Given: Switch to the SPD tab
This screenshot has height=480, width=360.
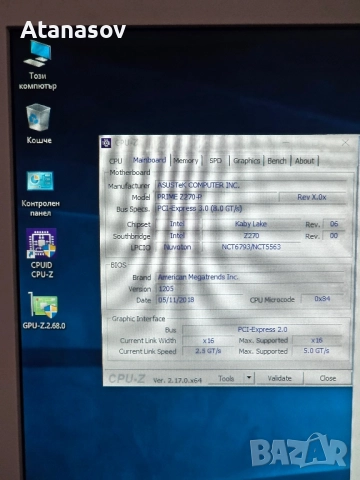Looking at the screenshot, I should point(216,161).
